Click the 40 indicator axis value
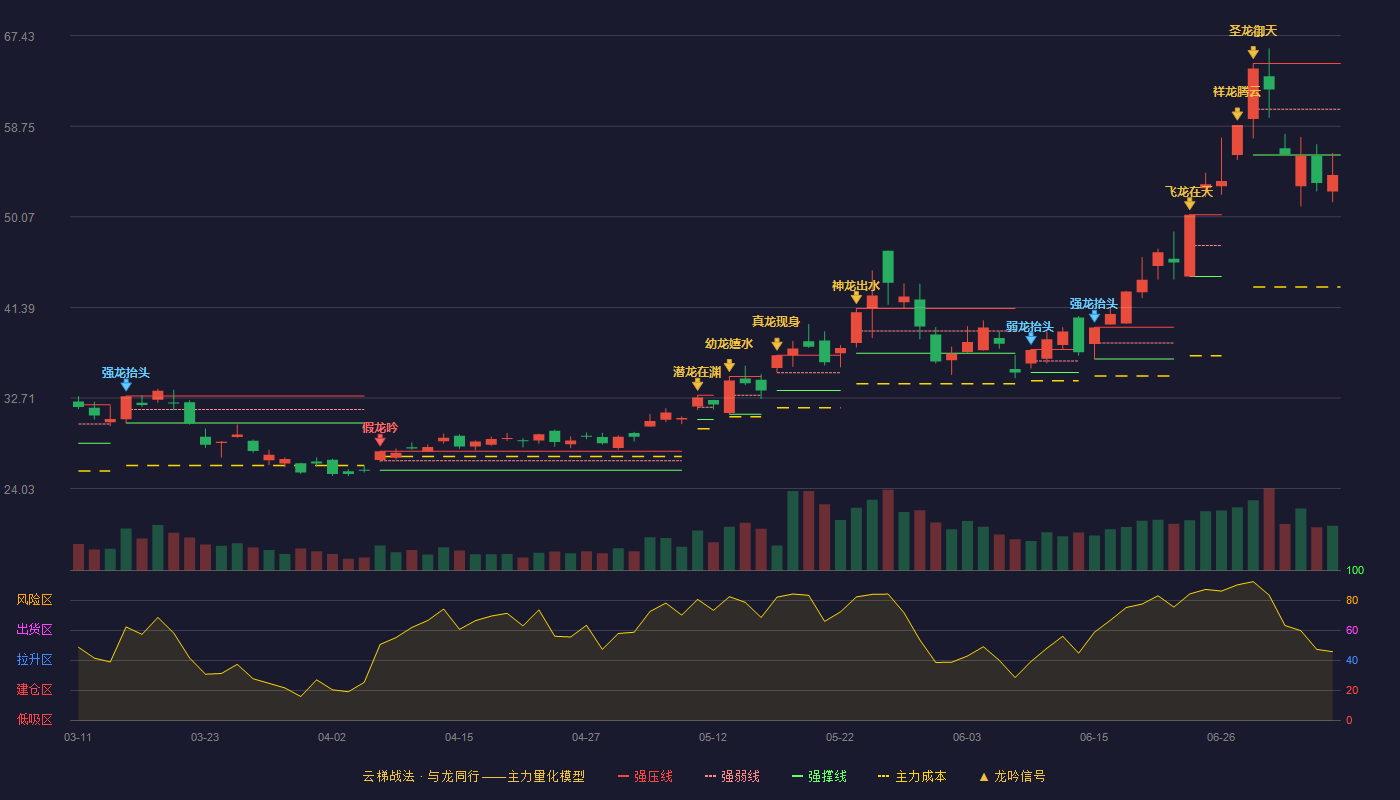Screen dimensions: 1400x800 [1352, 661]
